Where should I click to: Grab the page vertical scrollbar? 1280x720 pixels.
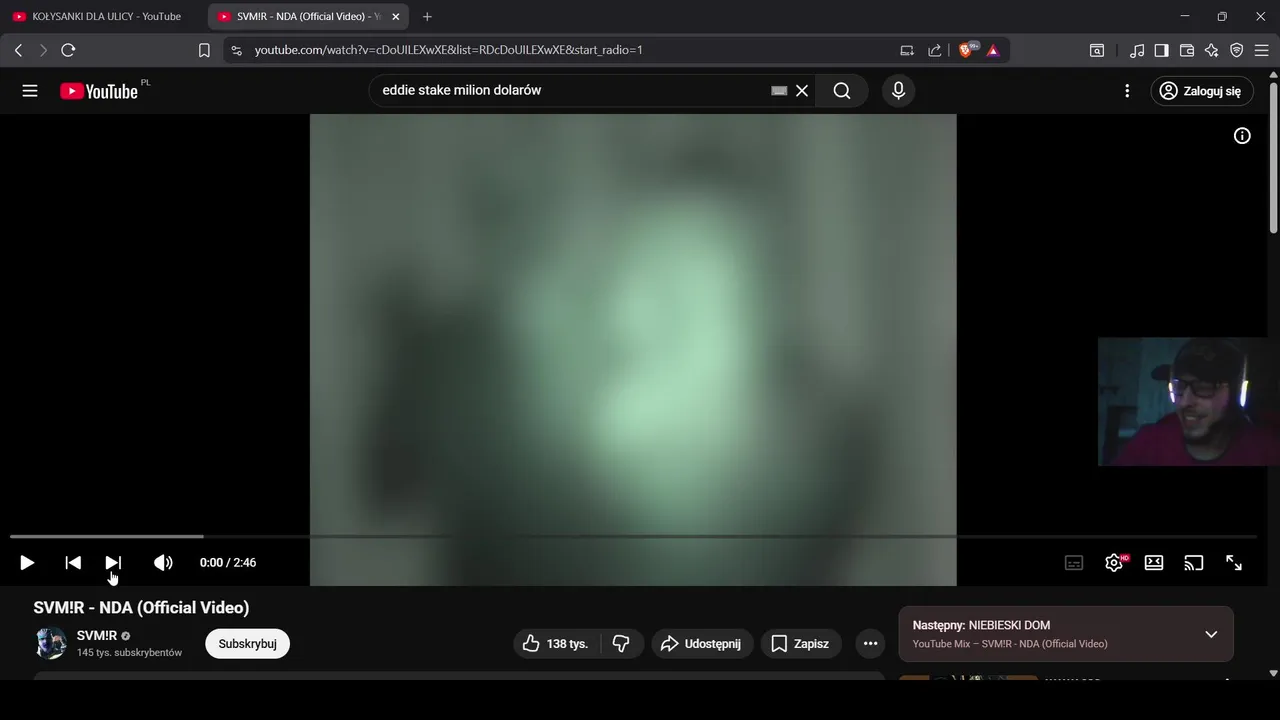point(1273,158)
